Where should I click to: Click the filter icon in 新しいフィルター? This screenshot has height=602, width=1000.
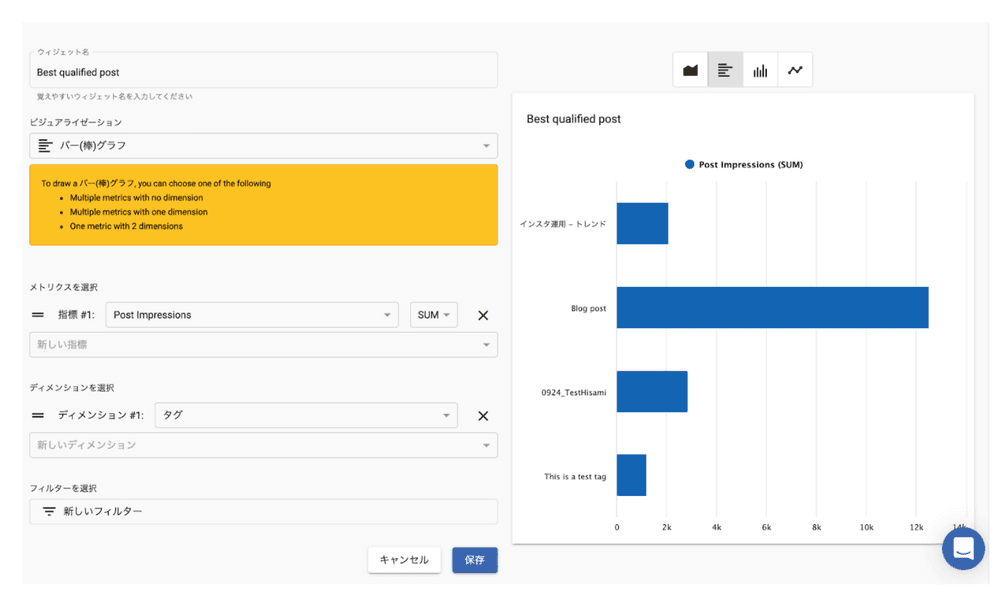pyautogui.click(x=49, y=512)
